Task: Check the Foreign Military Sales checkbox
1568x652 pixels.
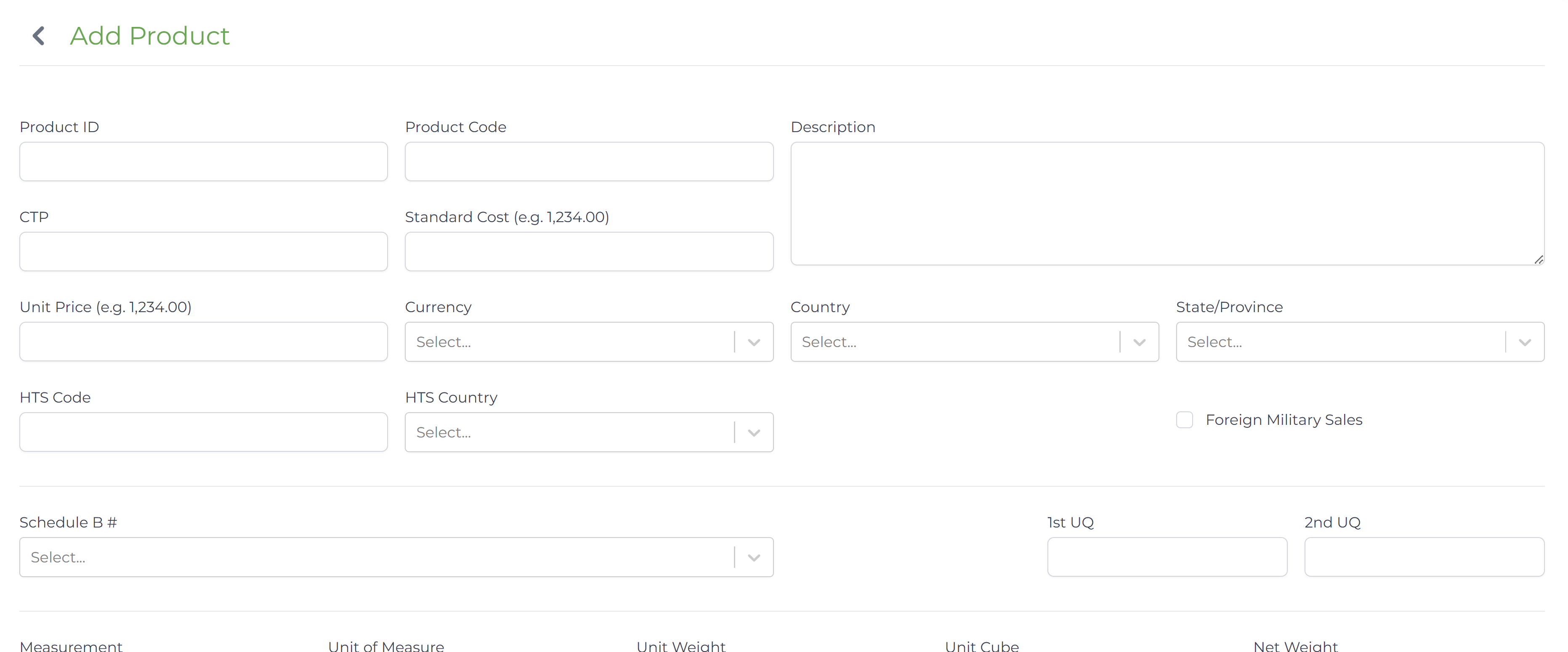Action: tap(1184, 420)
